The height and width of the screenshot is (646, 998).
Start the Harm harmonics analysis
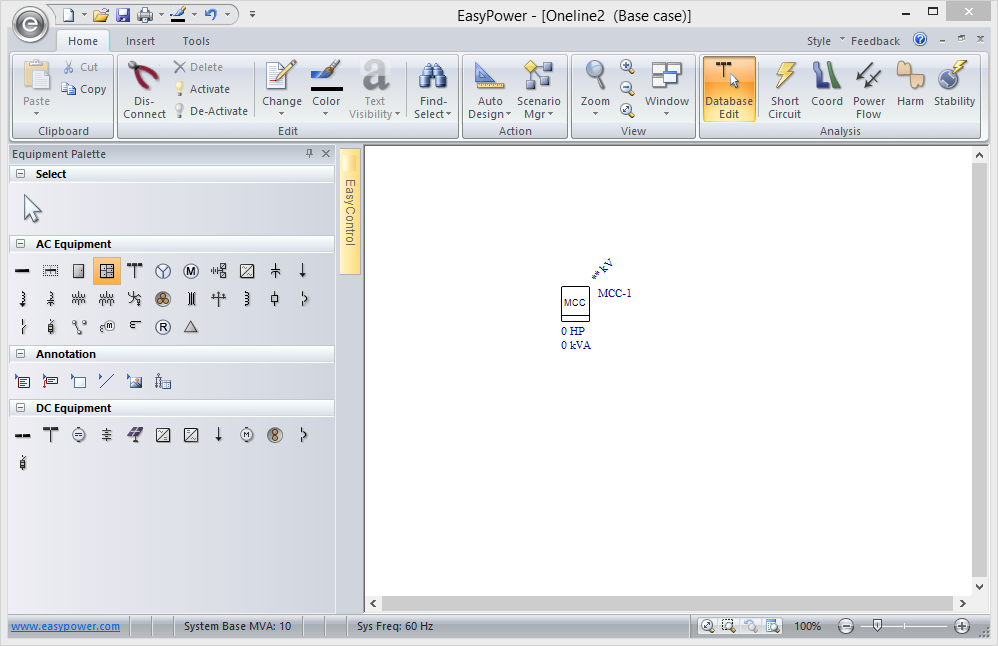pyautogui.click(x=910, y=85)
